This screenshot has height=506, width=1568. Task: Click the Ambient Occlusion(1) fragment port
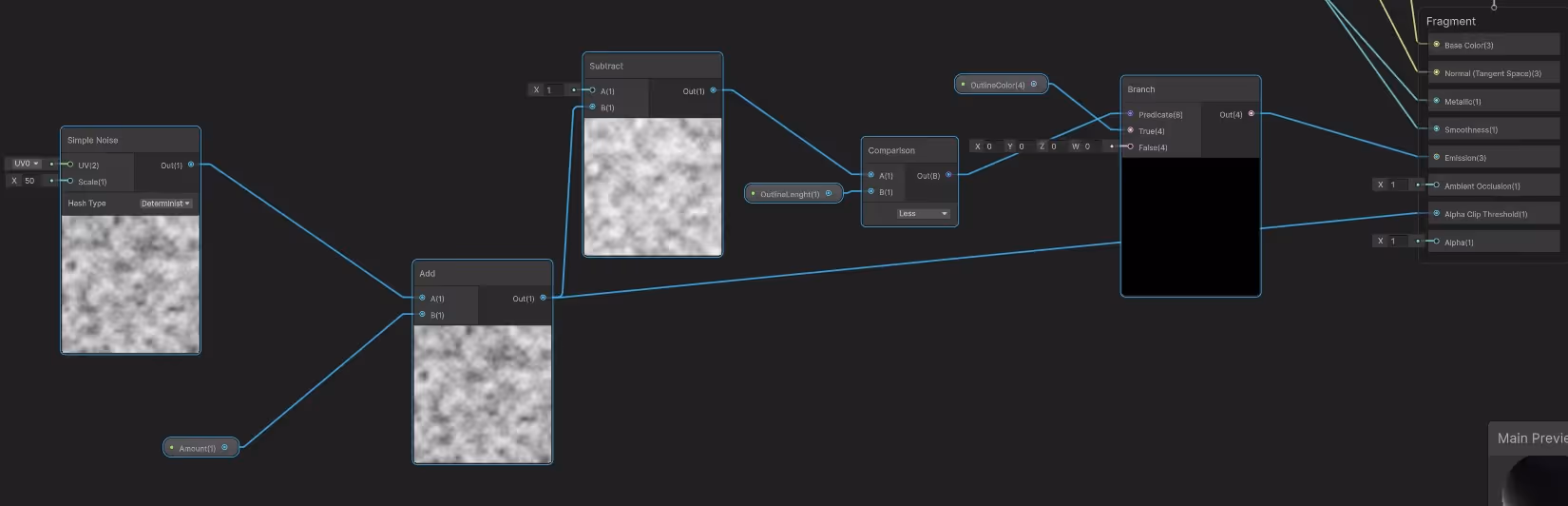tap(1437, 185)
